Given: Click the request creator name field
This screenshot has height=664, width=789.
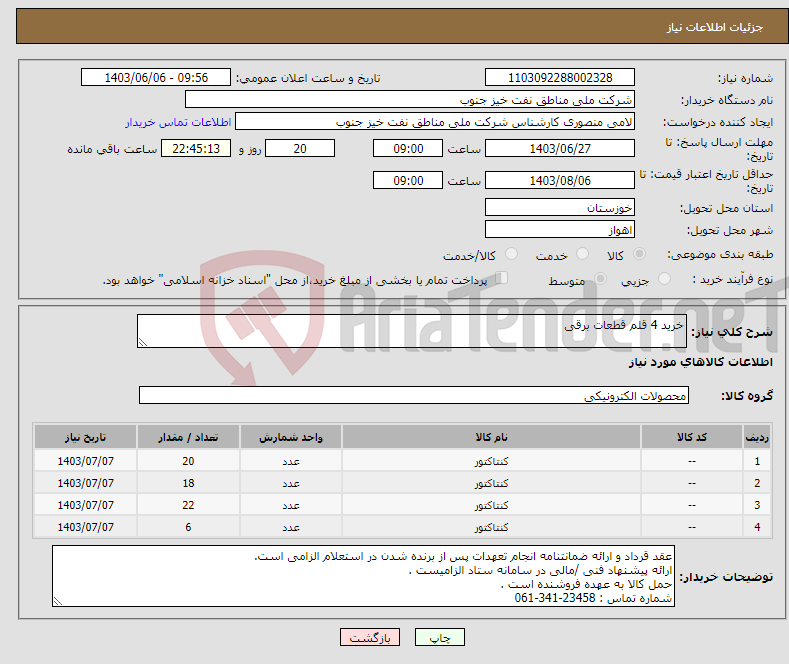Looking at the screenshot, I should click(x=435, y=122).
